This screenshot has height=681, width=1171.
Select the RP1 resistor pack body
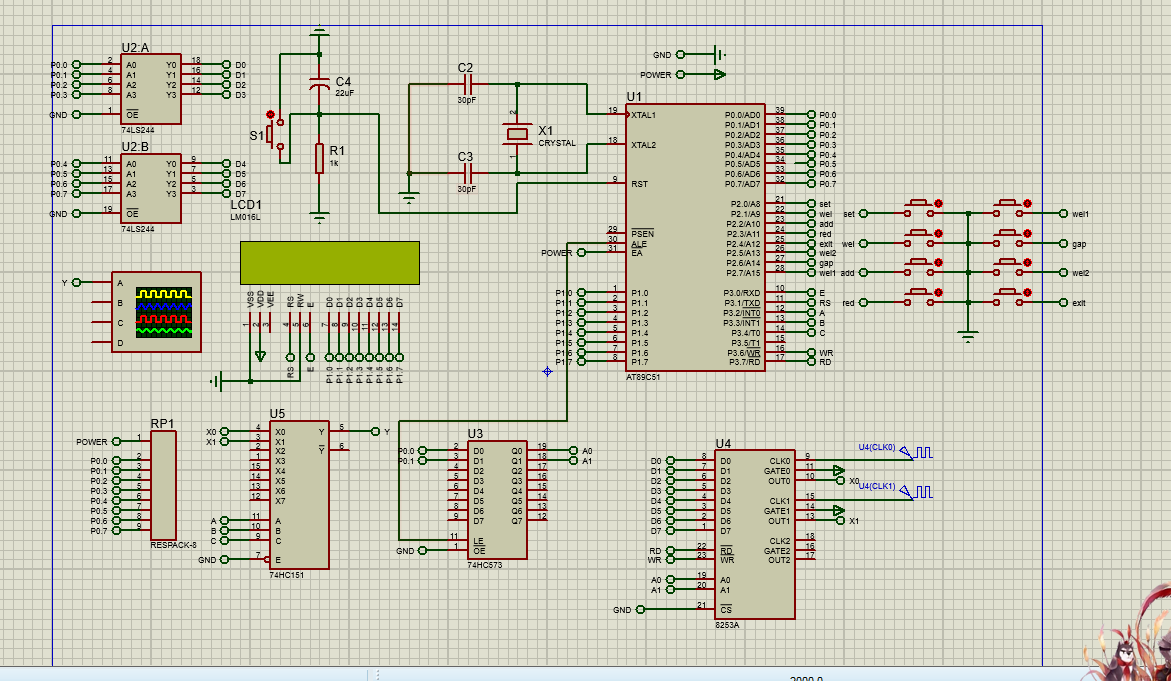[x=164, y=485]
